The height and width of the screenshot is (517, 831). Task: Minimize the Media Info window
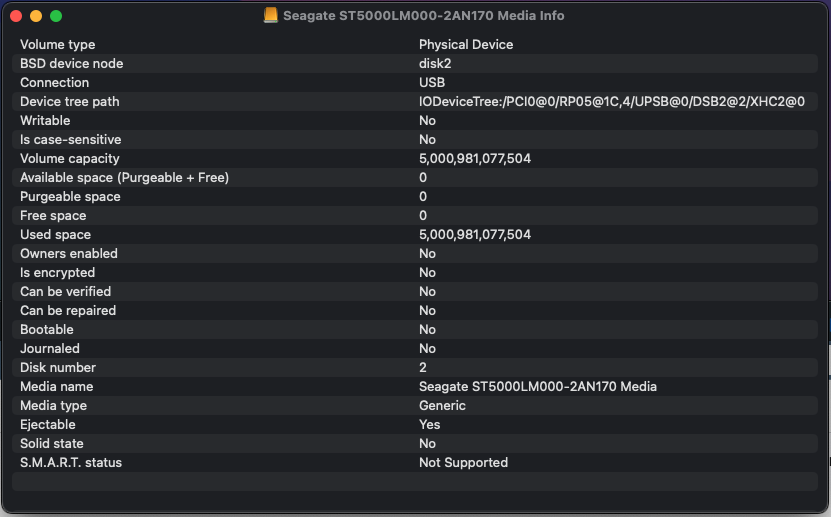(36, 16)
